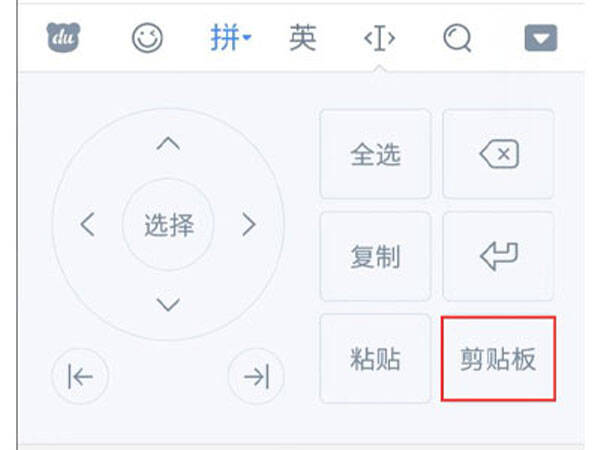Move cursor up with the up chevron
Image resolution: width=600 pixels, height=450 pixels.
(168, 144)
